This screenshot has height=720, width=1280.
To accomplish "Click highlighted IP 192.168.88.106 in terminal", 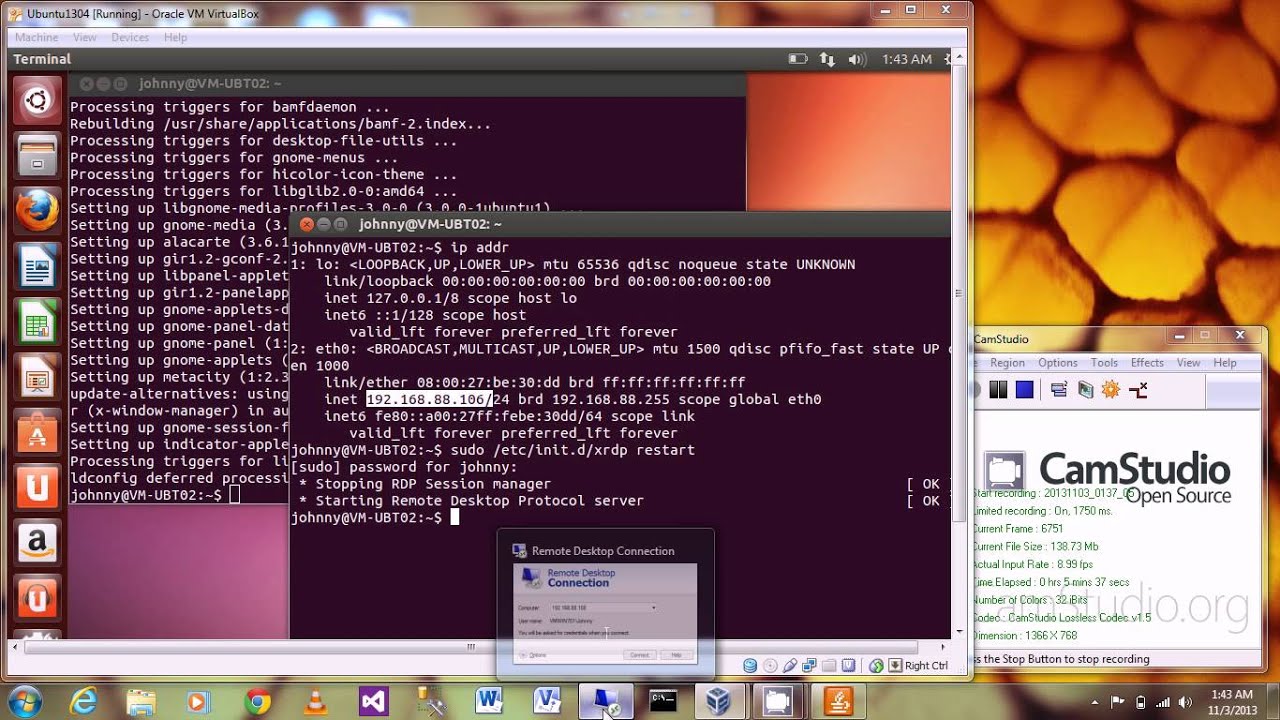I will 428,399.
